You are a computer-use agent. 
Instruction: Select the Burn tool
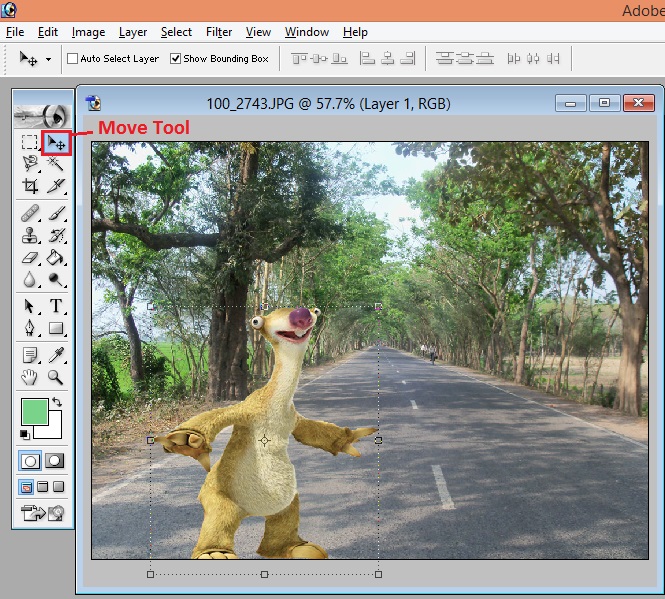pos(56,279)
